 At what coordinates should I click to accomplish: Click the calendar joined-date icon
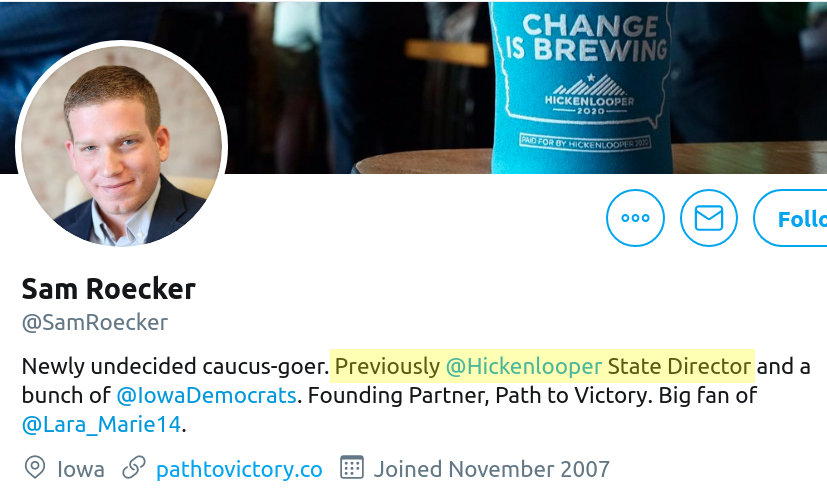352,467
